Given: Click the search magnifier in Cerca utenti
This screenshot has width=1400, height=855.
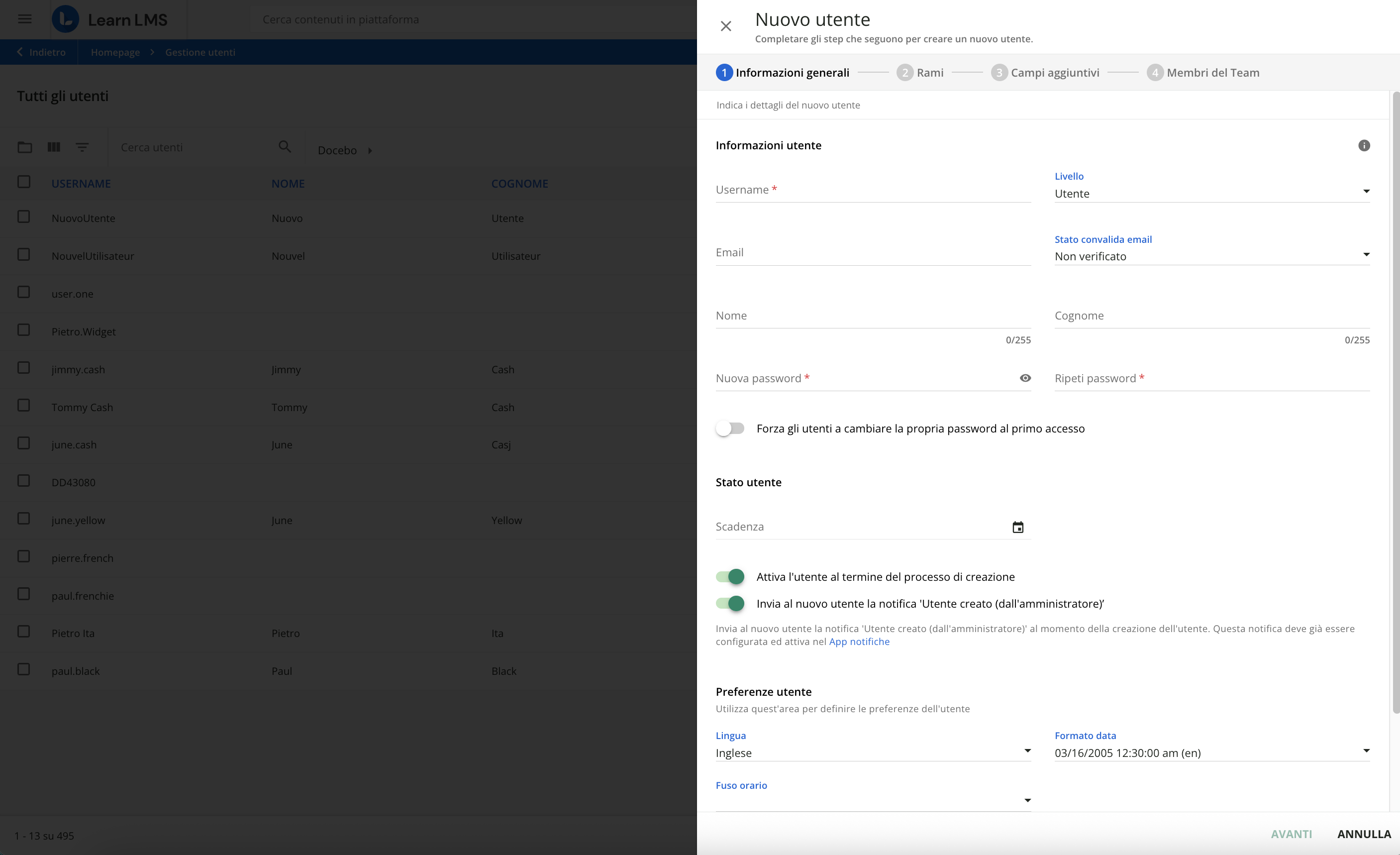Looking at the screenshot, I should (x=285, y=147).
